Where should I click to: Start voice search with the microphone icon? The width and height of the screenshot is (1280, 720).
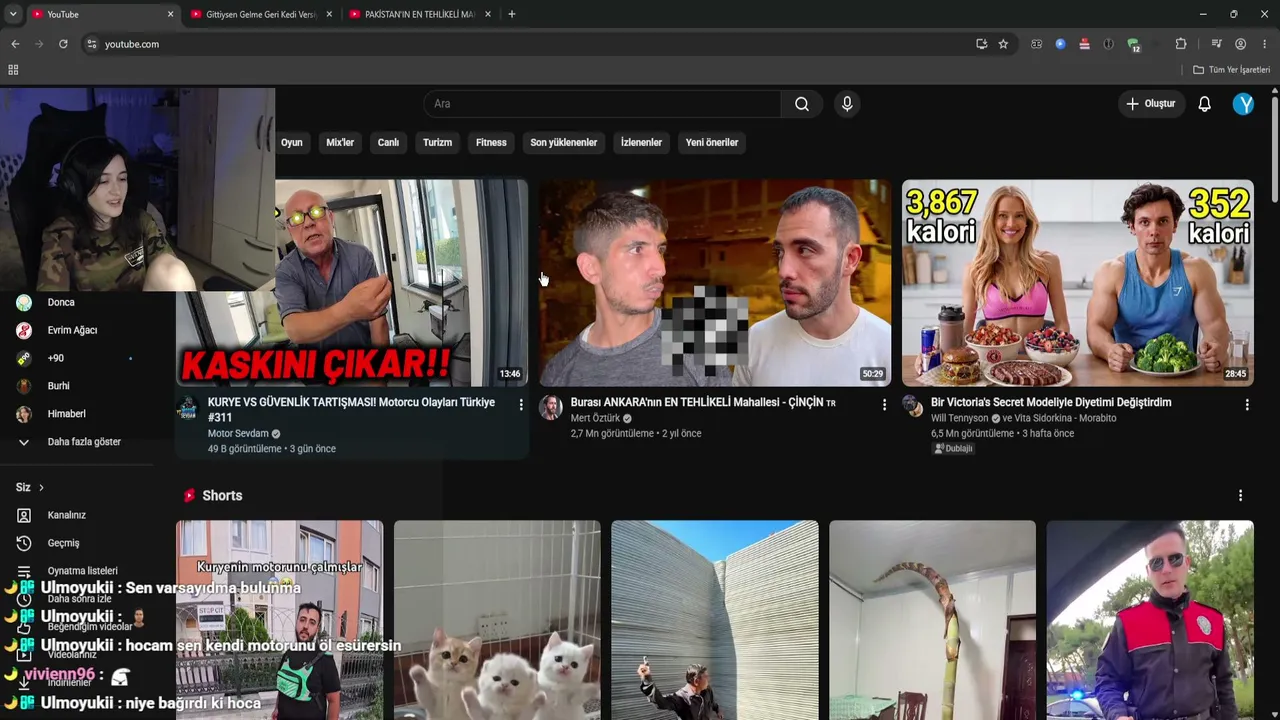coord(847,104)
